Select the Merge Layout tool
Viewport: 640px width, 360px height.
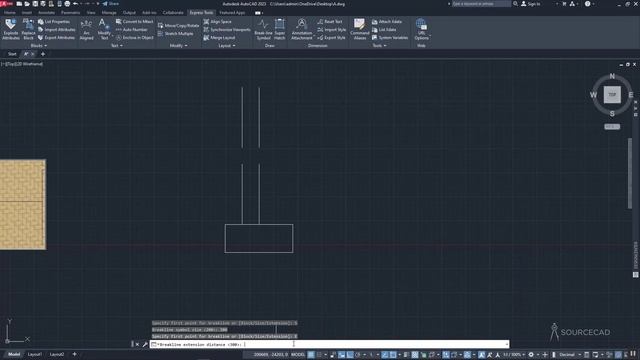coord(219,38)
